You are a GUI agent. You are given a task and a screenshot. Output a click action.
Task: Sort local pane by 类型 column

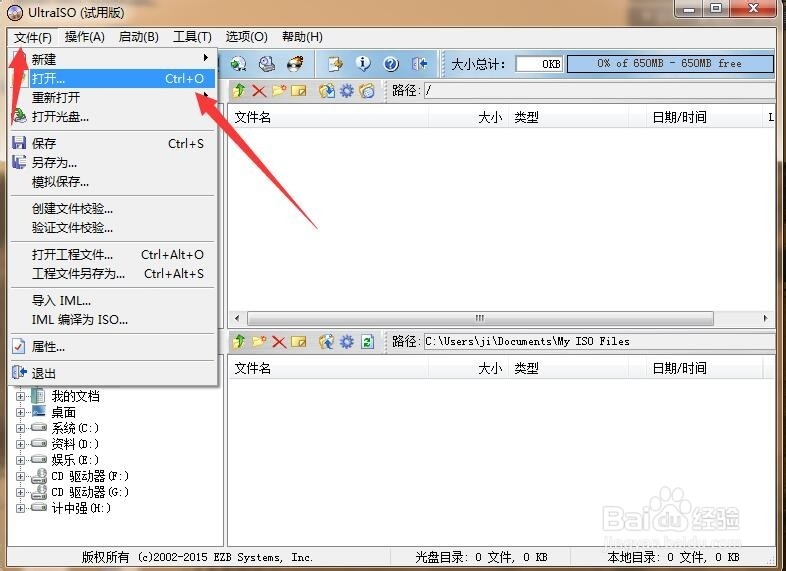coord(568,368)
